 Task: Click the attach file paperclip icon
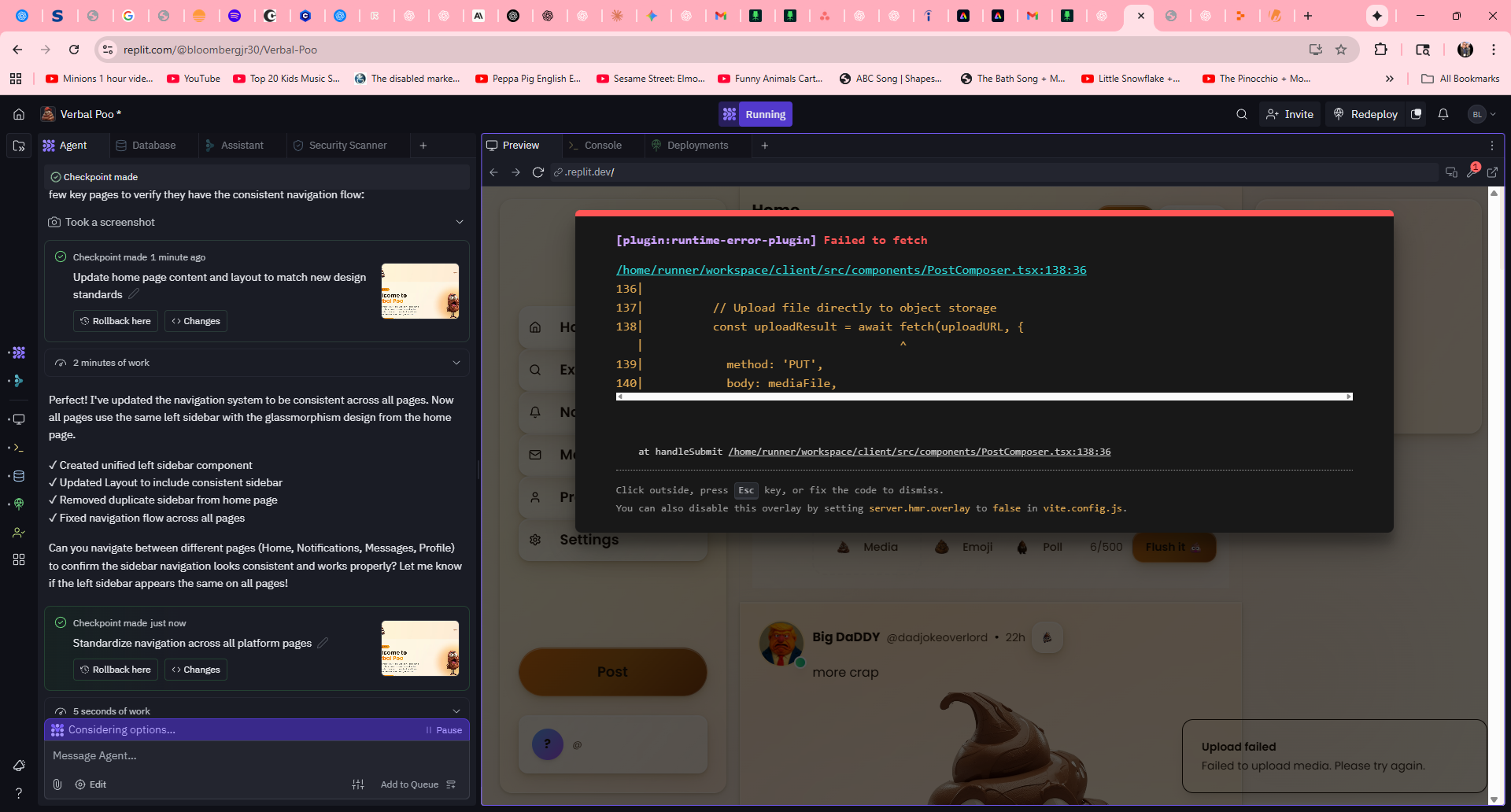(57, 784)
